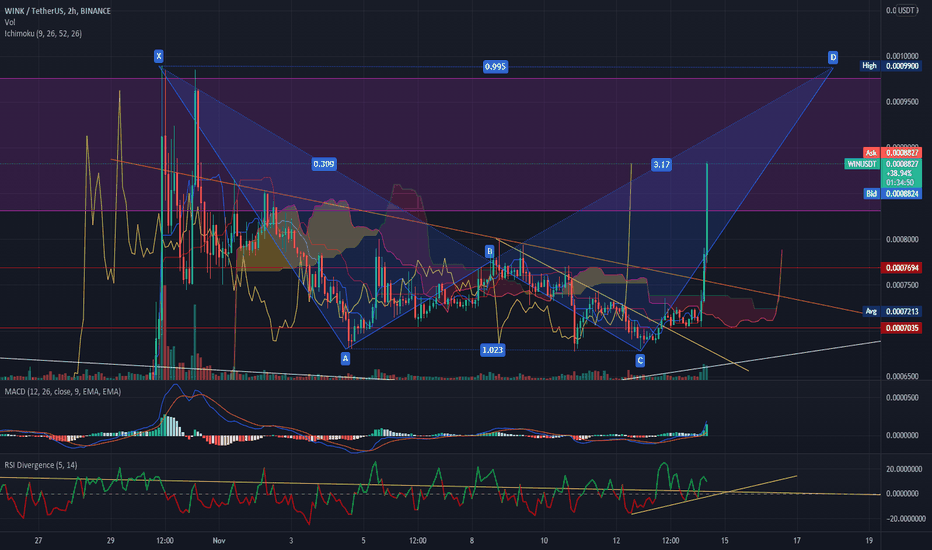Click the RSI 20.0000000 axis value
Viewport: 932px width, 550px height.
(x=905, y=469)
